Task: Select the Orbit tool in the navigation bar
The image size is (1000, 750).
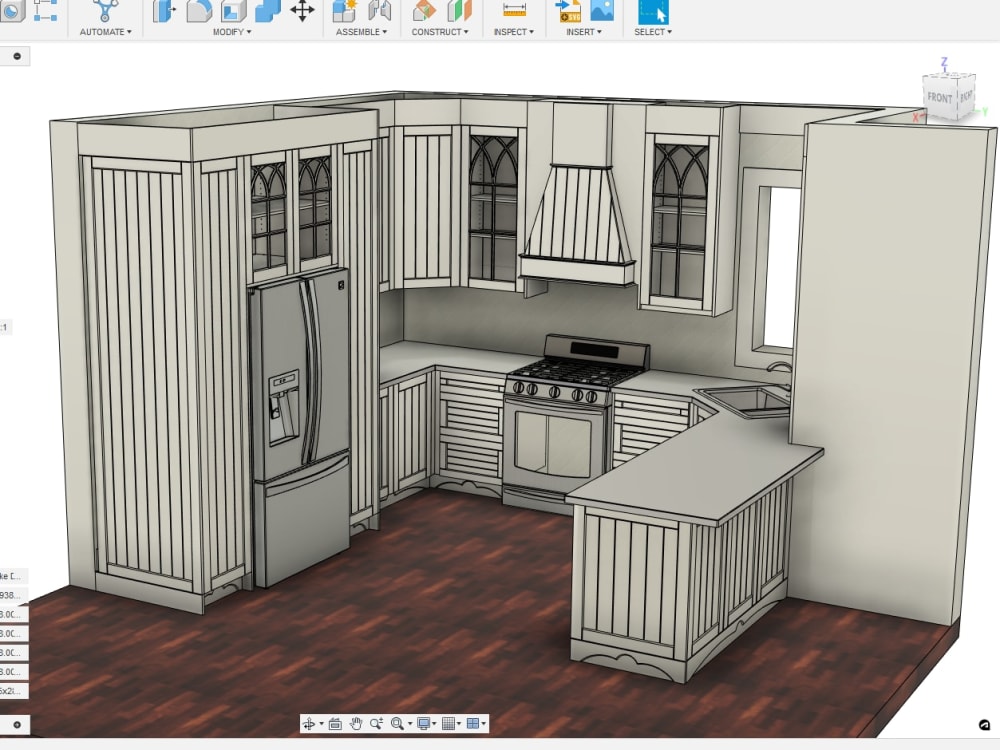Action: [x=309, y=722]
